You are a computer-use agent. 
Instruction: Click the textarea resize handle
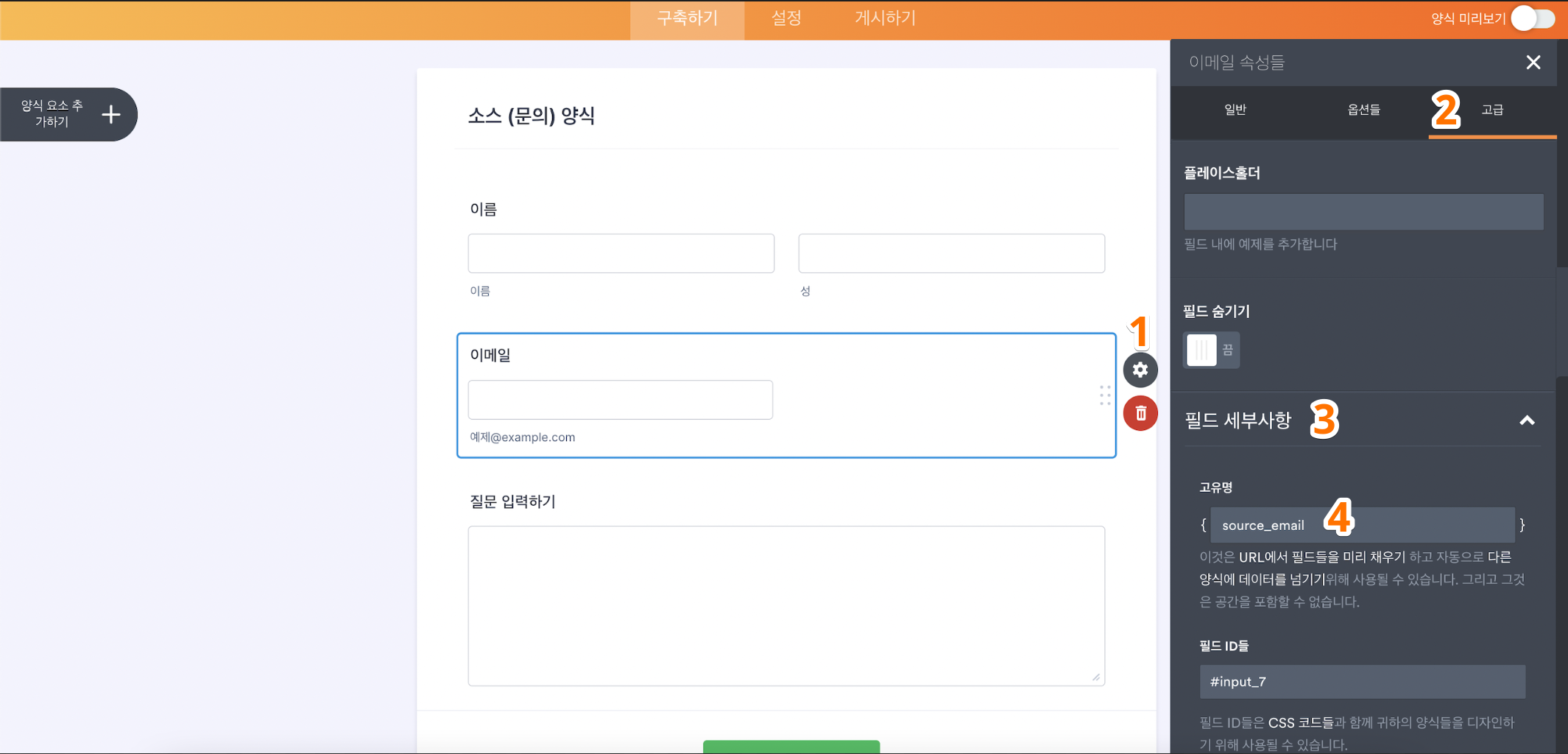click(x=1095, y=677)
